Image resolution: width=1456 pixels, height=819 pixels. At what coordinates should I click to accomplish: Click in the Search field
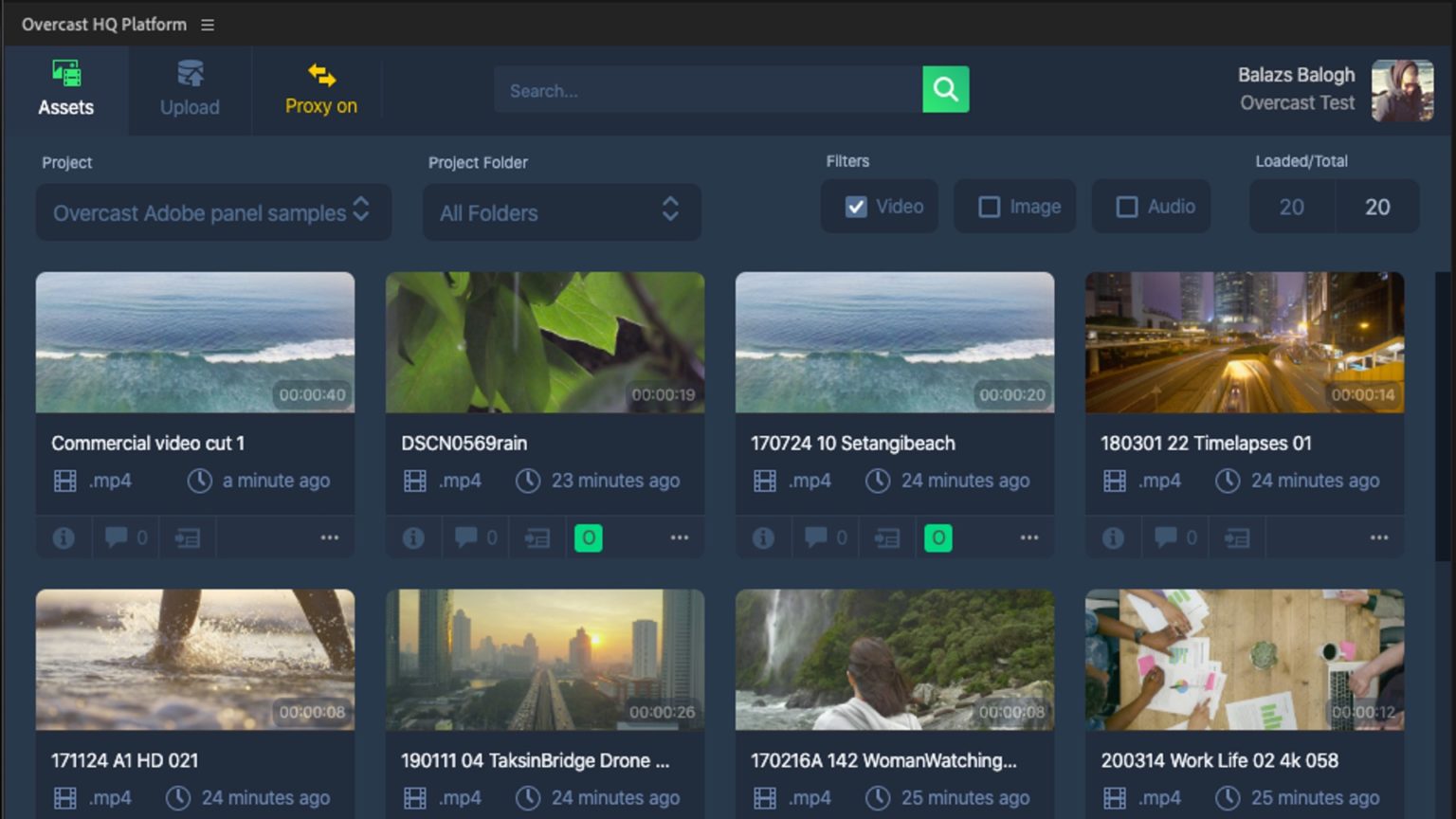706,90
